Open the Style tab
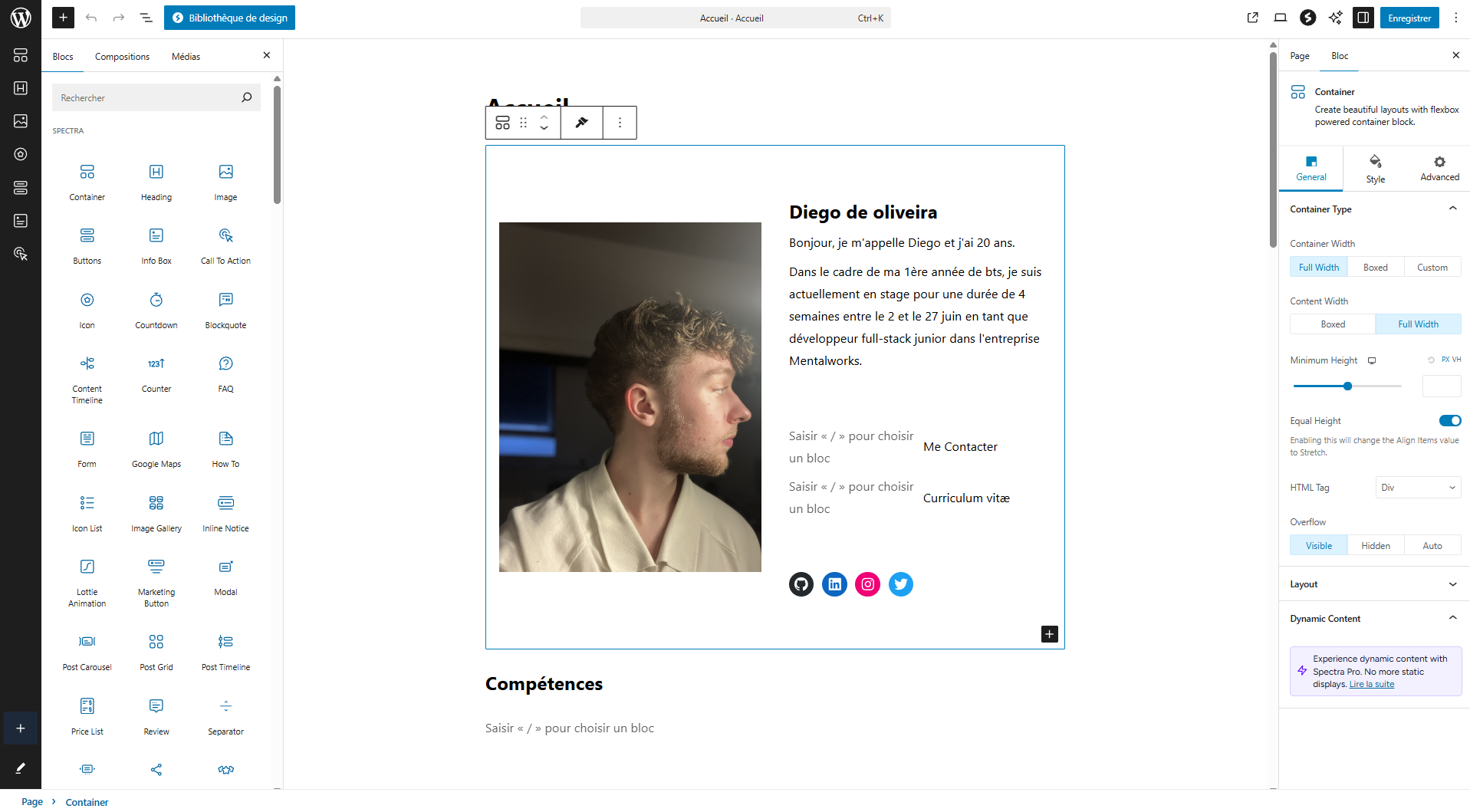The image size is (1470, 812). [x=1375, y=169]
